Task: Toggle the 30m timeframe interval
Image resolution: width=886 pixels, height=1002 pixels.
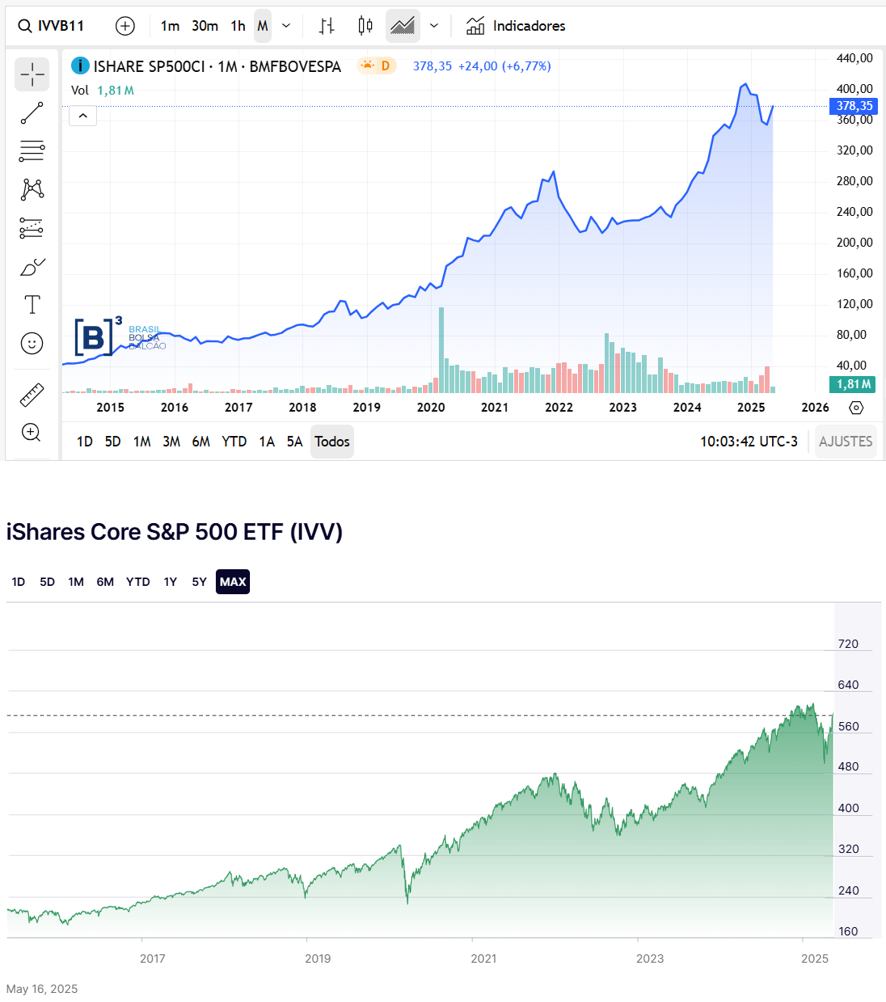Action: (x=205, y=26)
